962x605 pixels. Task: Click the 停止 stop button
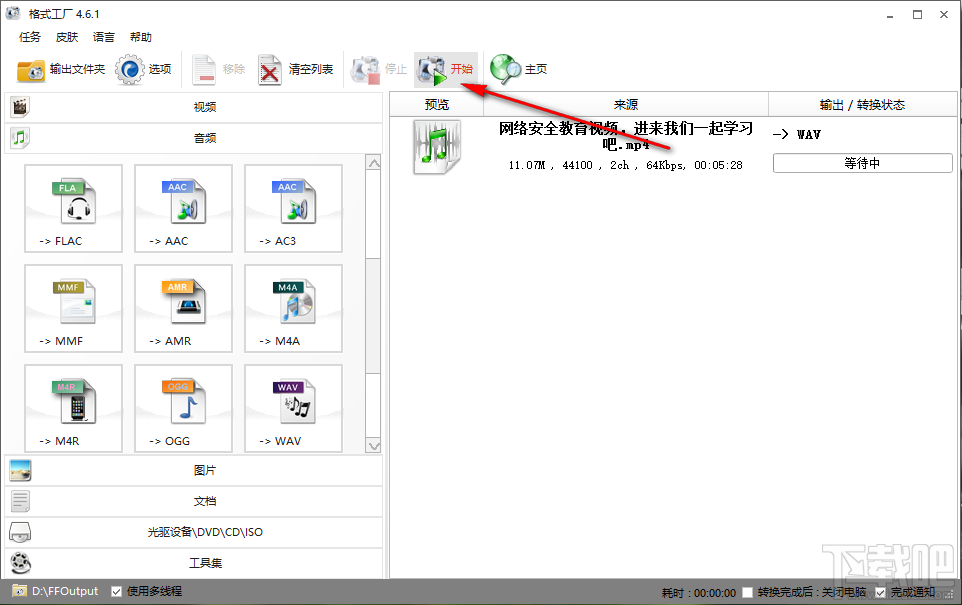click(x=379, y=69)
